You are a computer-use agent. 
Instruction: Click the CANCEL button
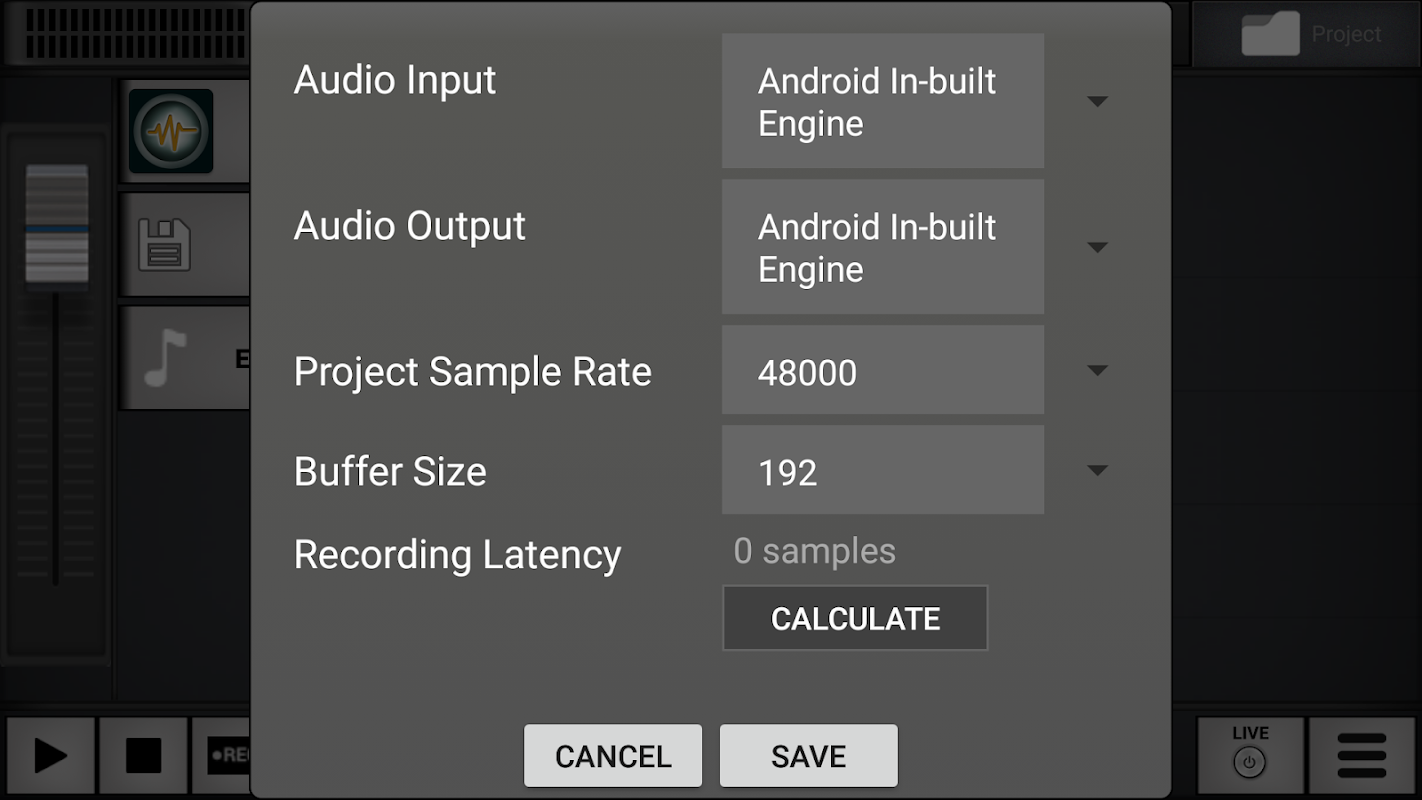tap(613, 756)
